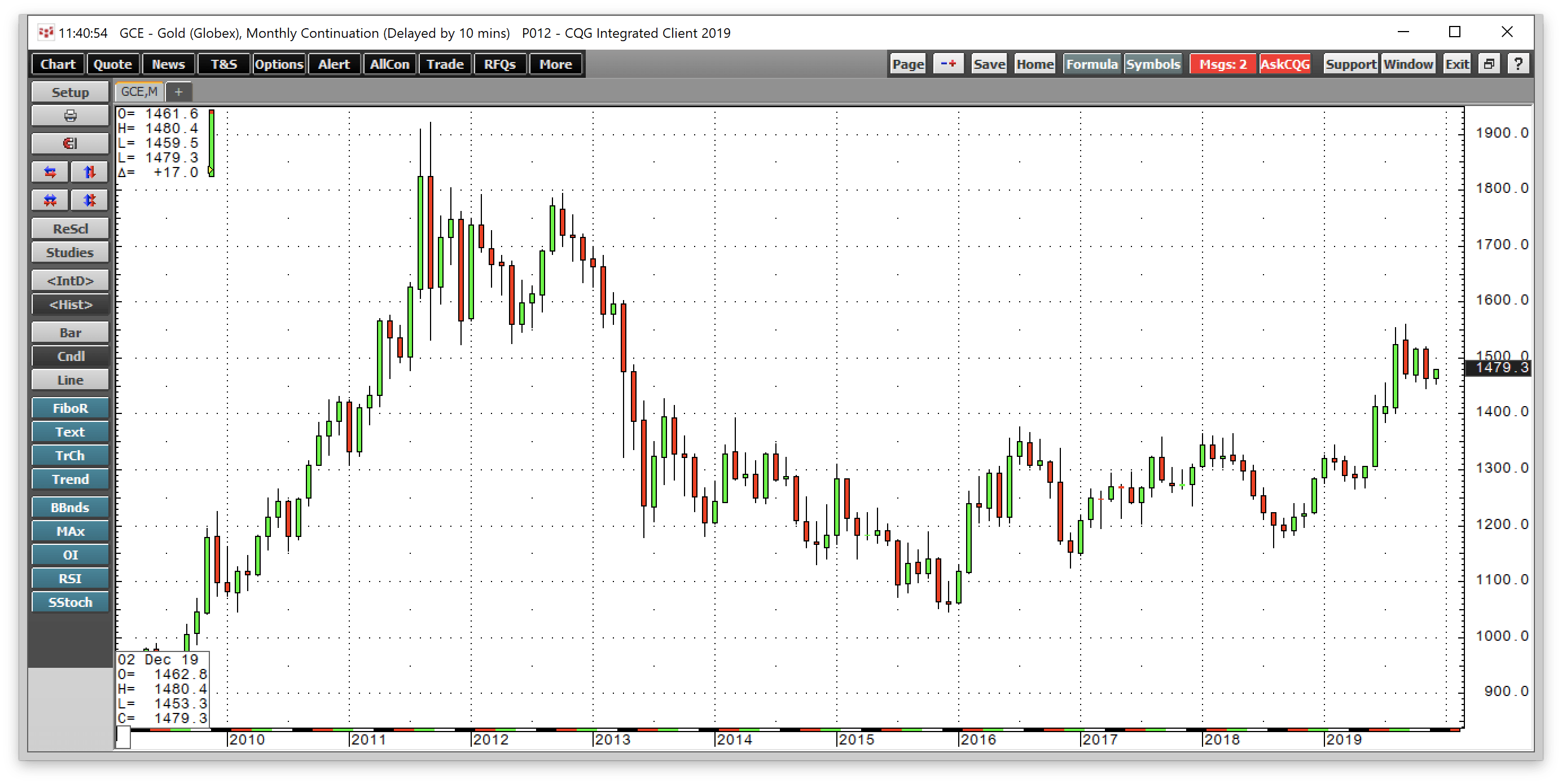Open AskCQG support chat

coord(1285,64)
